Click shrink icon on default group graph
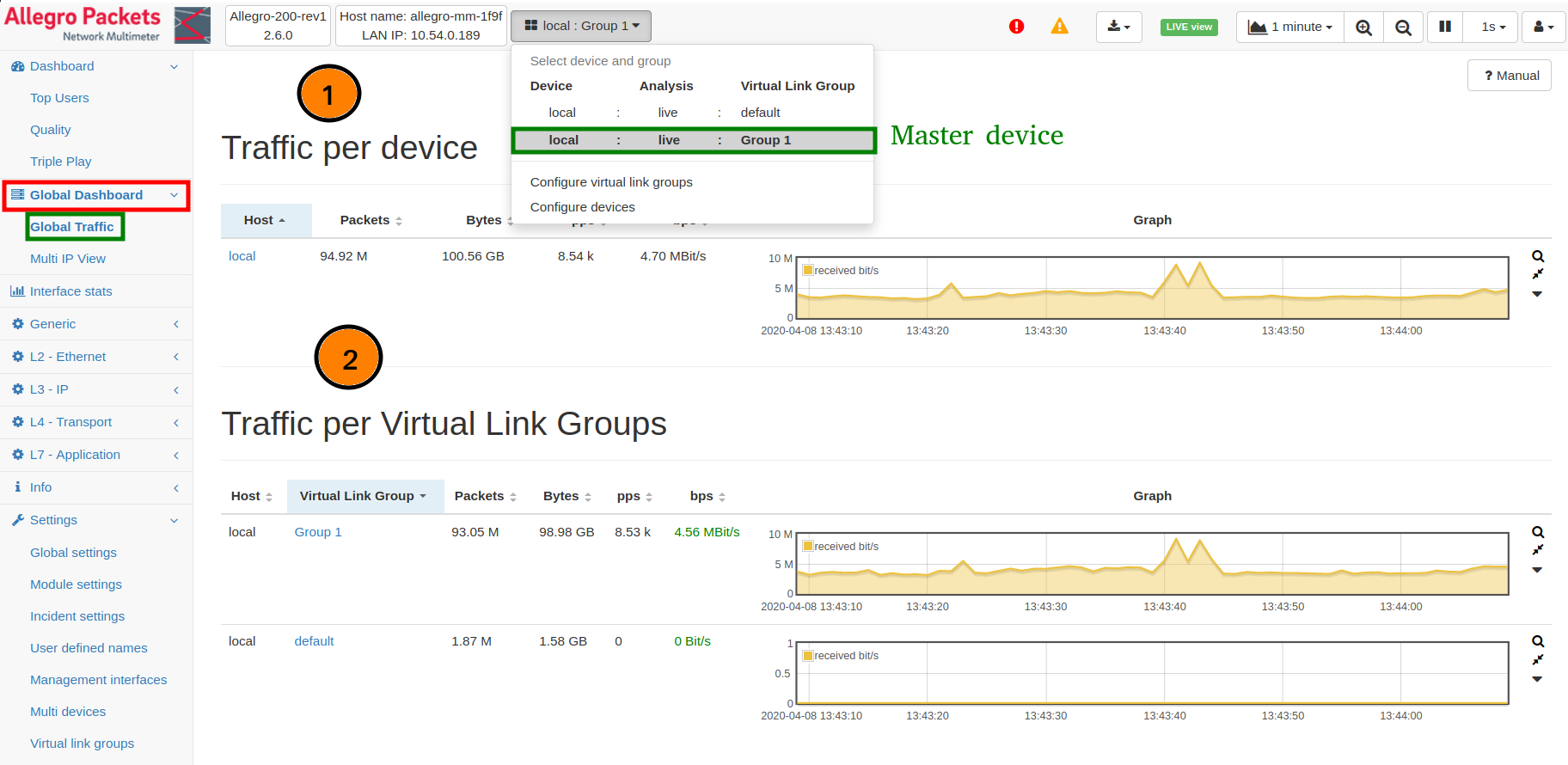Screen dimensions: 1568x765 (1538, 659)
